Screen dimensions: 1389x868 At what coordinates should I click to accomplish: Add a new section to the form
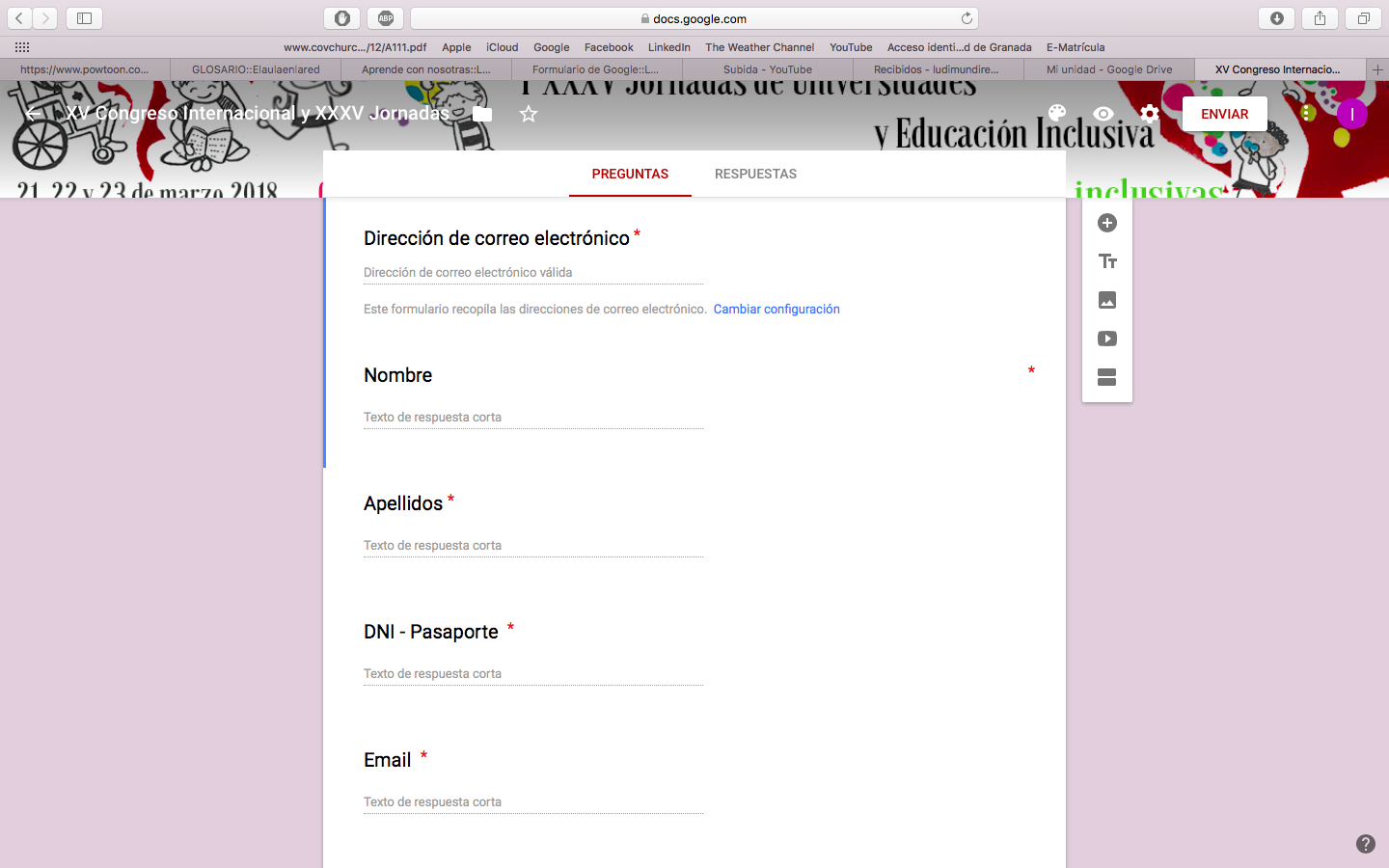coord(1106,377)
